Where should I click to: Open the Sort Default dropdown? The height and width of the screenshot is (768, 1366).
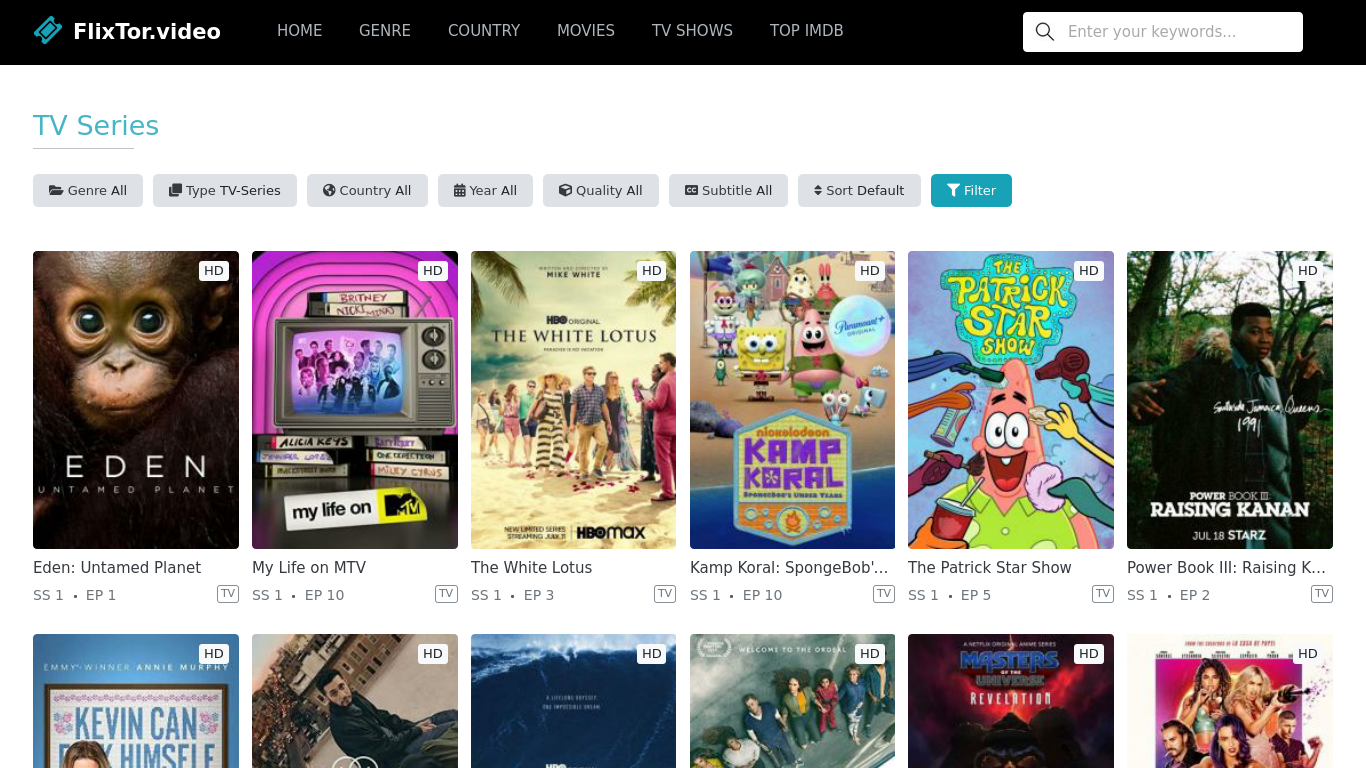[x=859, y=191]
